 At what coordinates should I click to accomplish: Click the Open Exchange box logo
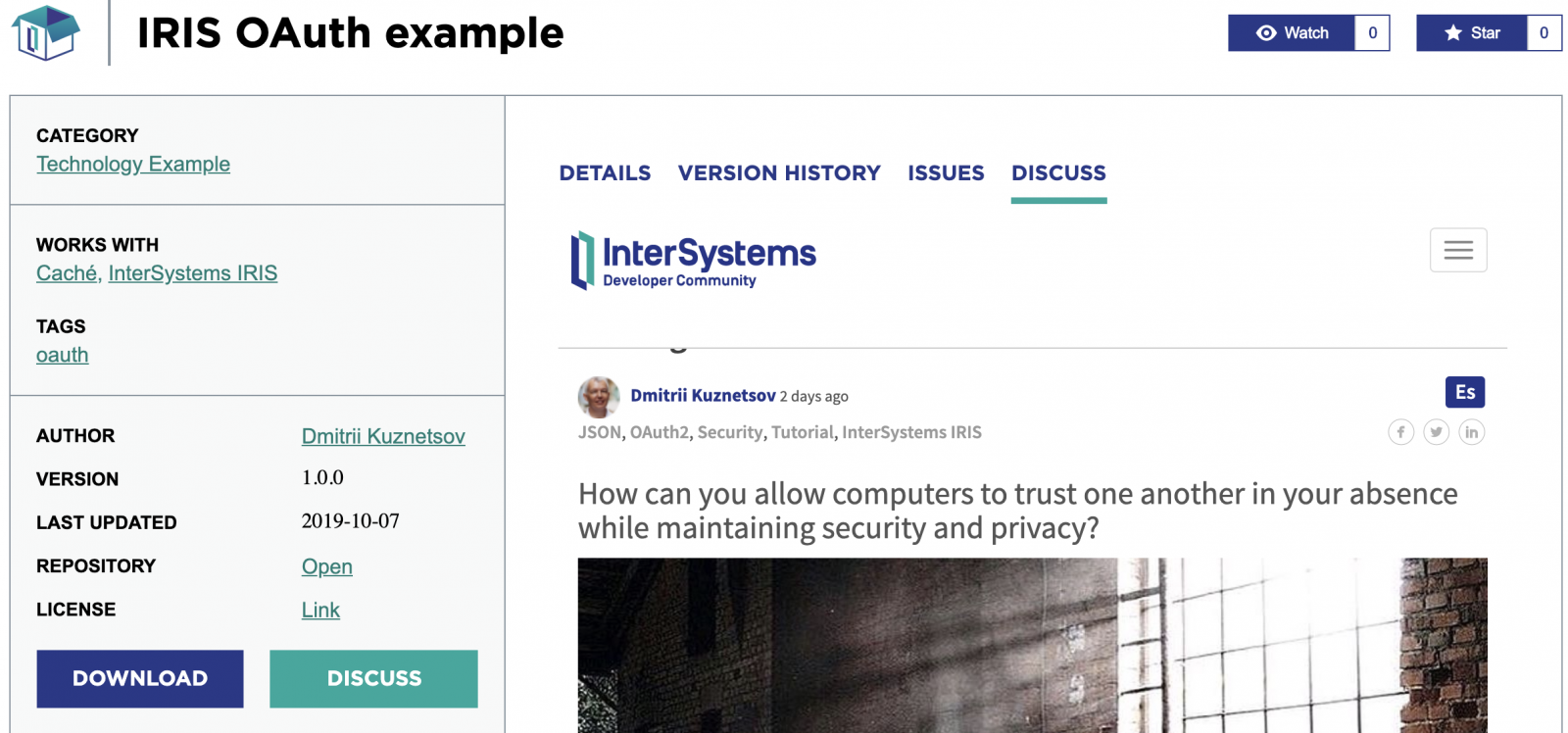click(45, 32)
